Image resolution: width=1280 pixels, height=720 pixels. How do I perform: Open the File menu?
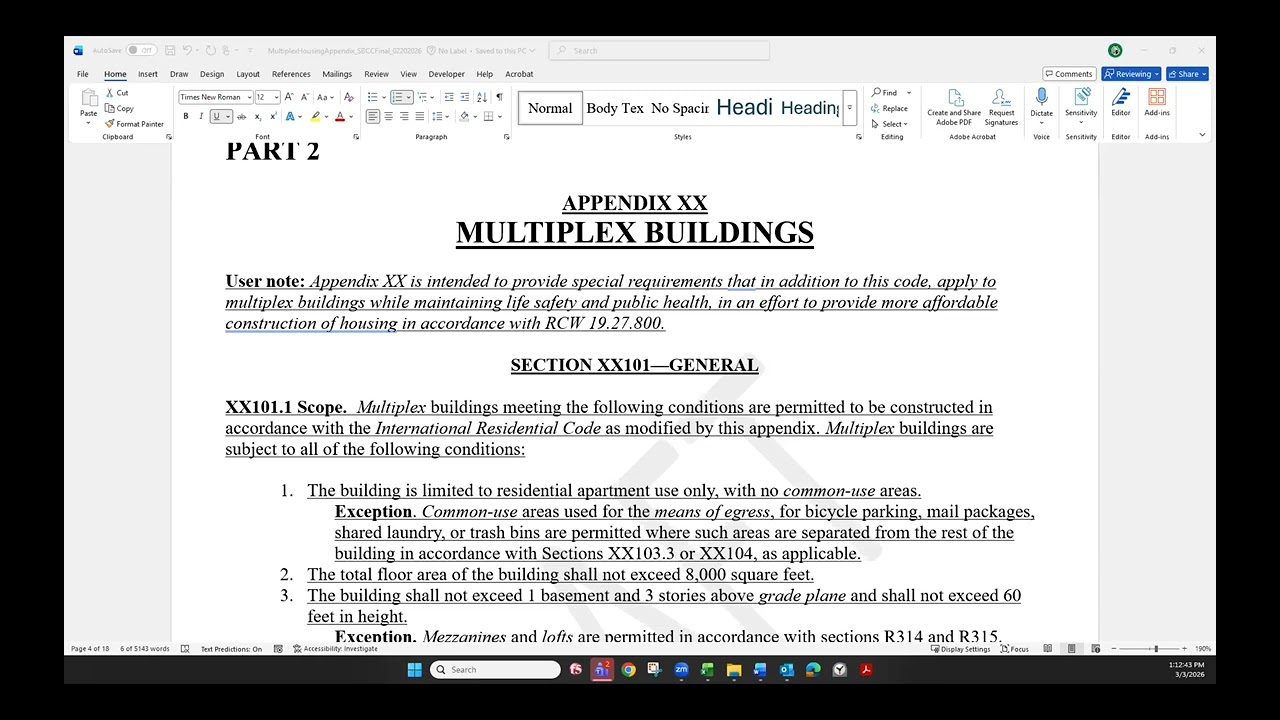click(x=83, y=74)
